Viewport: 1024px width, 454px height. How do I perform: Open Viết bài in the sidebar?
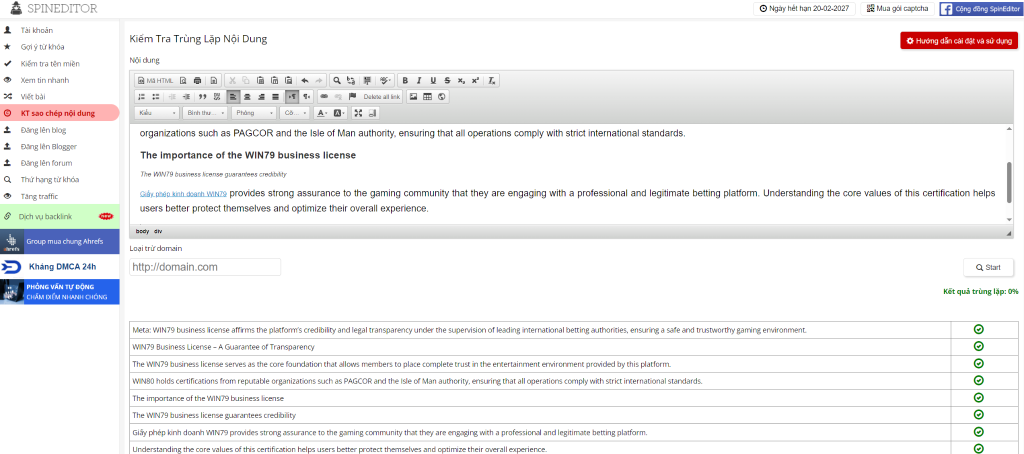(34, 96)
